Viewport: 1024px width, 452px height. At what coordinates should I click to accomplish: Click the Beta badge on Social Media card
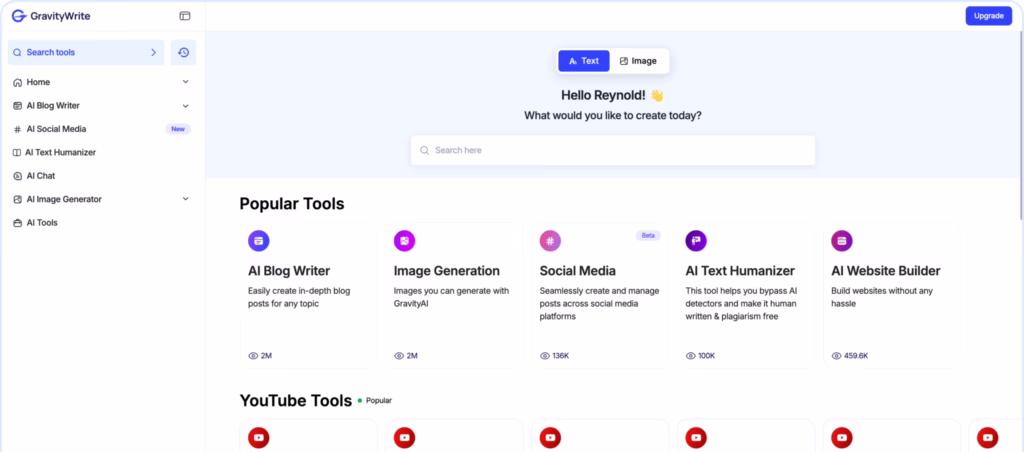coord(648,235)
